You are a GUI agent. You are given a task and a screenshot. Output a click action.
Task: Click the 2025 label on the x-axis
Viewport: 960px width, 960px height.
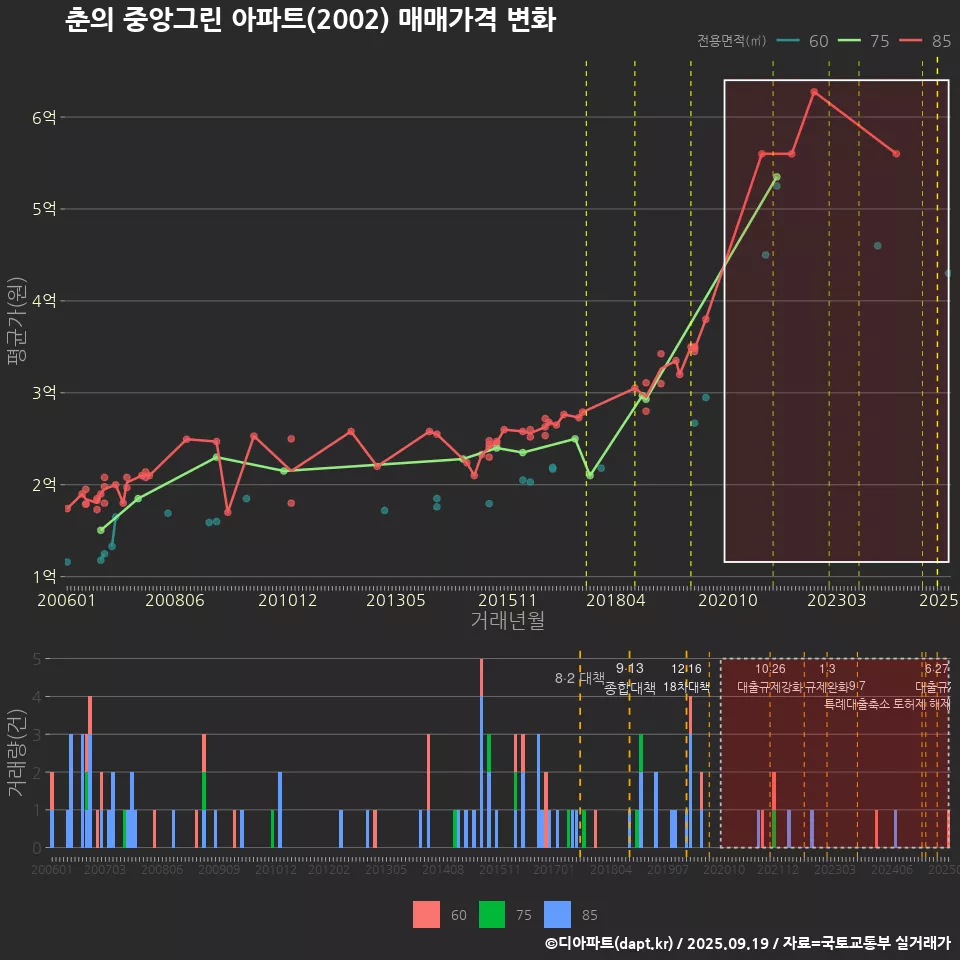pos(939,600)
